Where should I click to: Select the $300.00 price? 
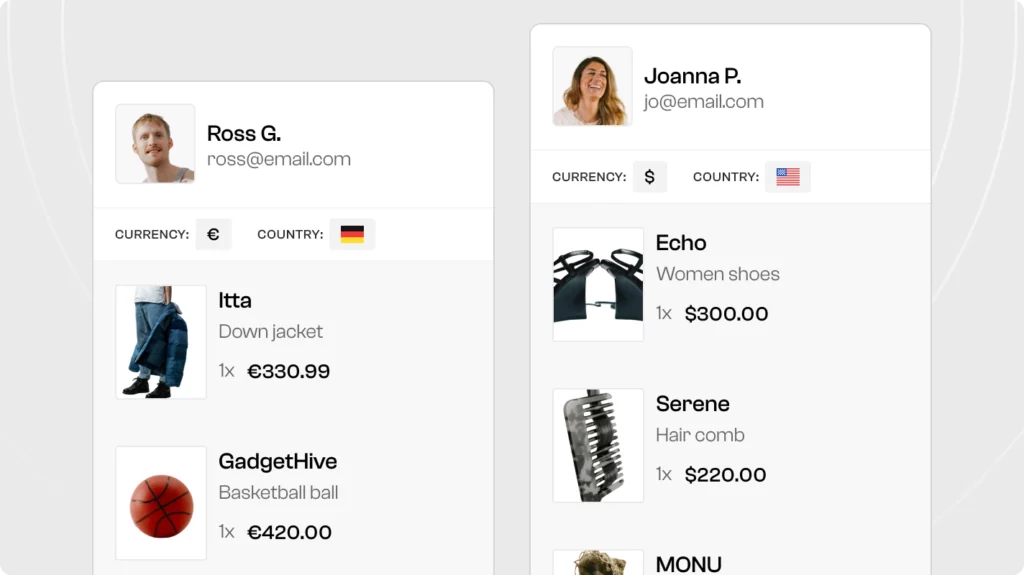726,314
